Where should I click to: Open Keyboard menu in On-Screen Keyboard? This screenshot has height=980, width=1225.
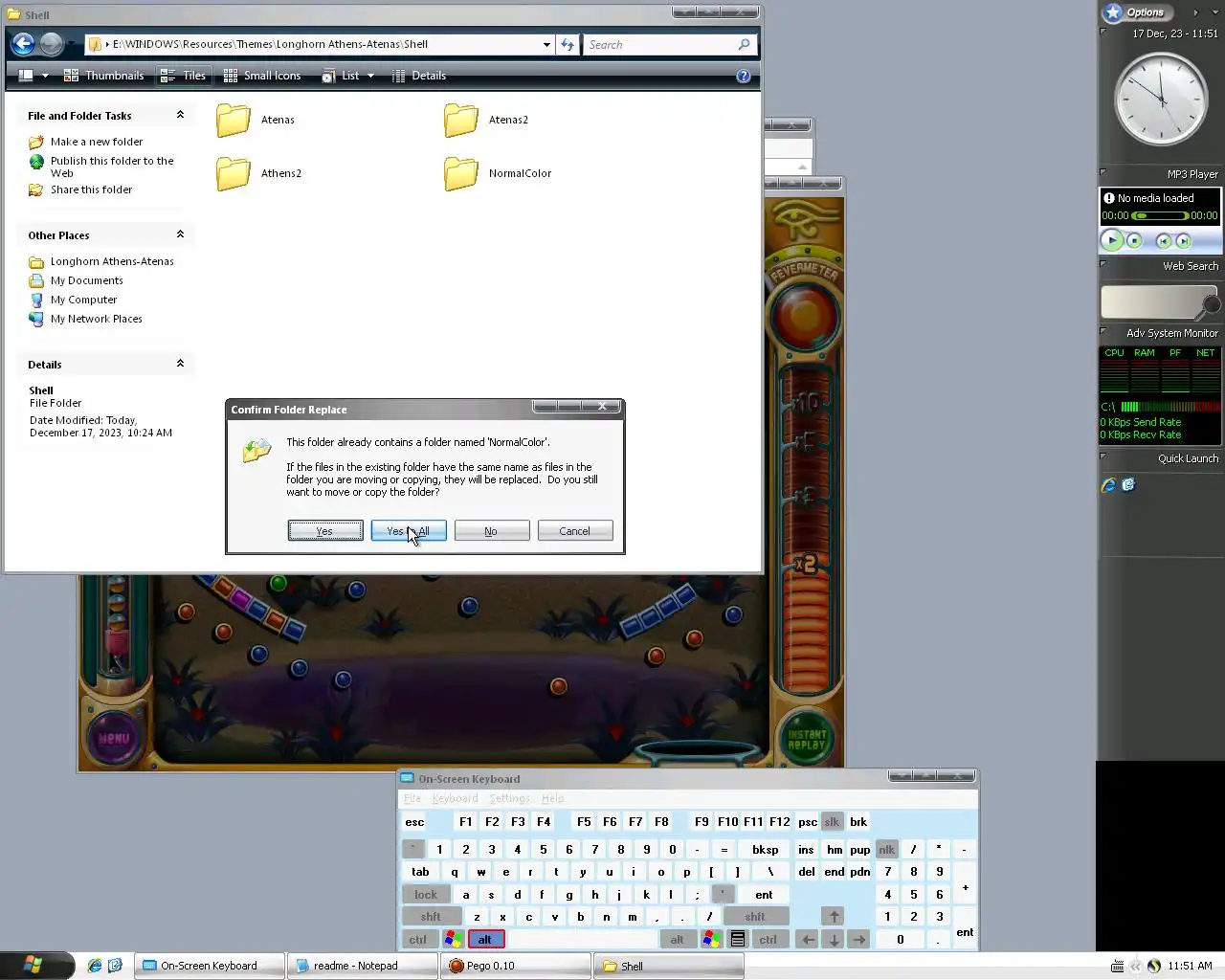[x=455, y=798]
